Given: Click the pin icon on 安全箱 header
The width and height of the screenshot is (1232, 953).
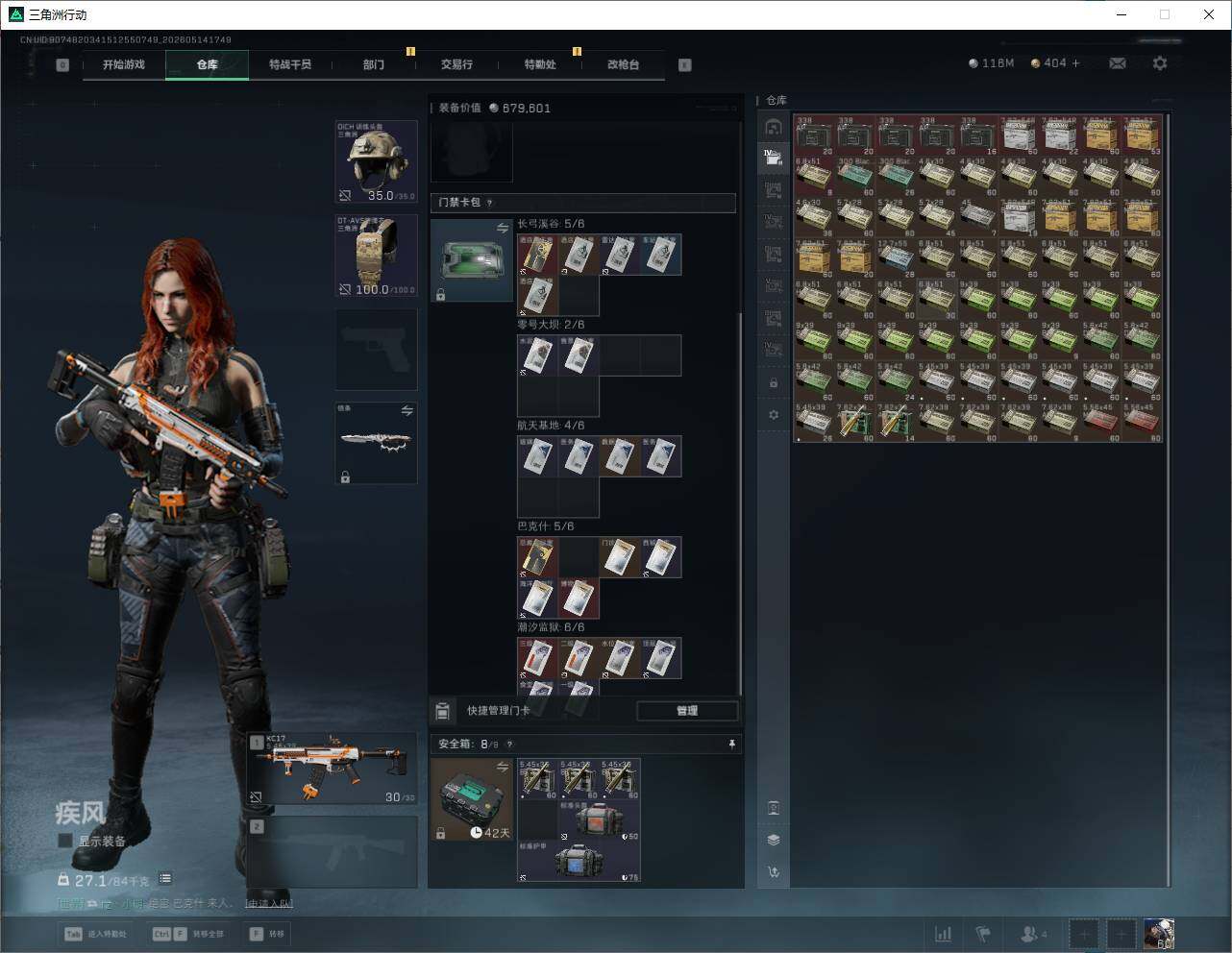Looking at the screenshot, I should coord(731,744).
